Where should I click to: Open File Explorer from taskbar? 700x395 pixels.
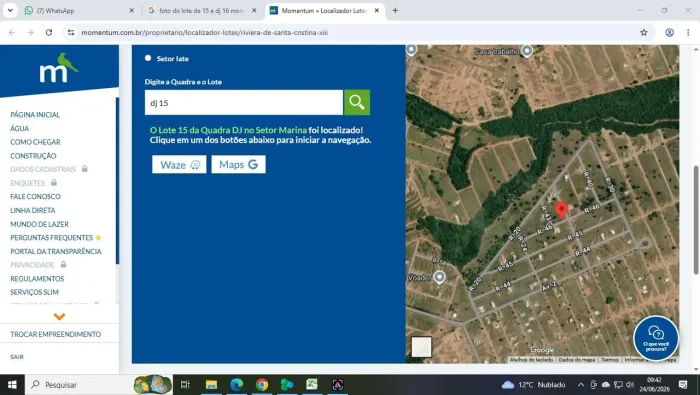(x=211, y=384)
